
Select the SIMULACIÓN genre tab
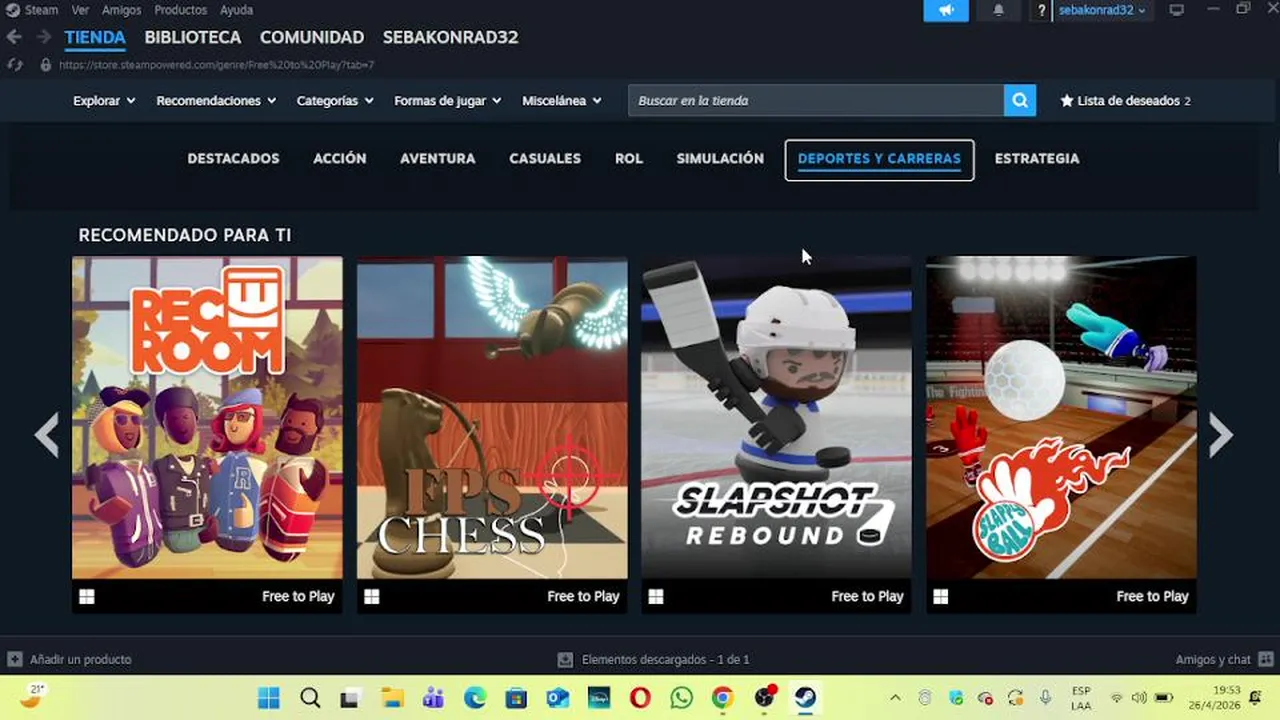point(720,158)
